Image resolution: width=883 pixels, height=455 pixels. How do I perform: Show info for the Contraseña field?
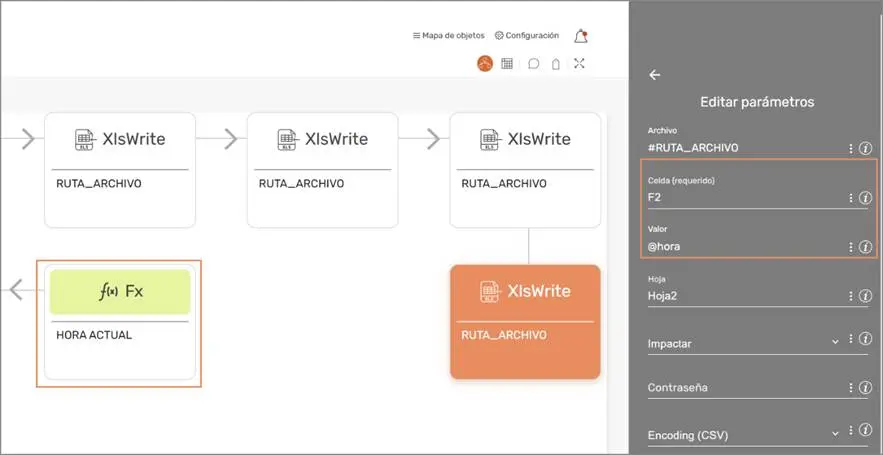coord(866,388)
